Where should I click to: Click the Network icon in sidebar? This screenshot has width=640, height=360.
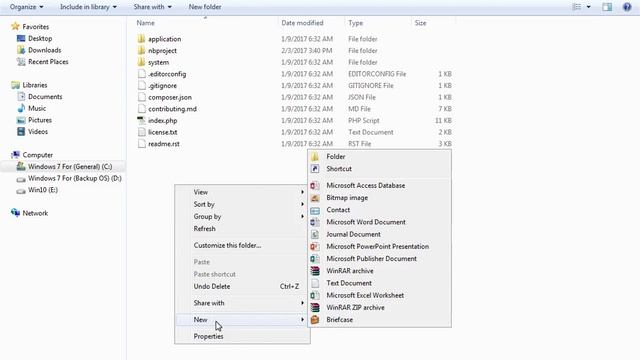16,213
